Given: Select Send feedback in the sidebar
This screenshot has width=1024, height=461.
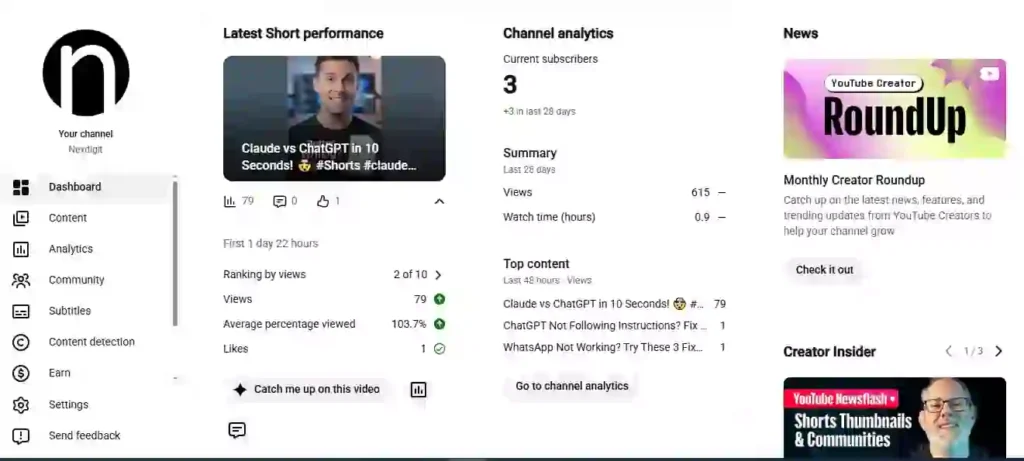Looking at the screenshot, I should coord(88,436).
